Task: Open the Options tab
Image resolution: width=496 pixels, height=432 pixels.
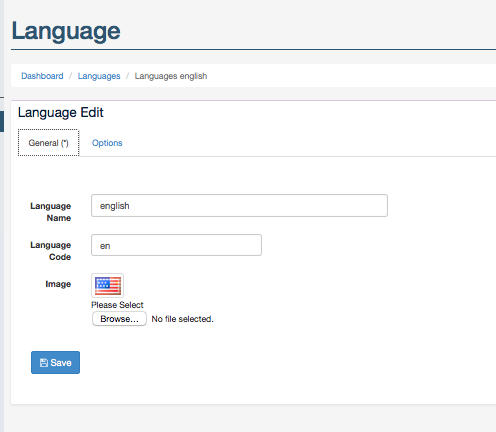Action: point(107,143)
